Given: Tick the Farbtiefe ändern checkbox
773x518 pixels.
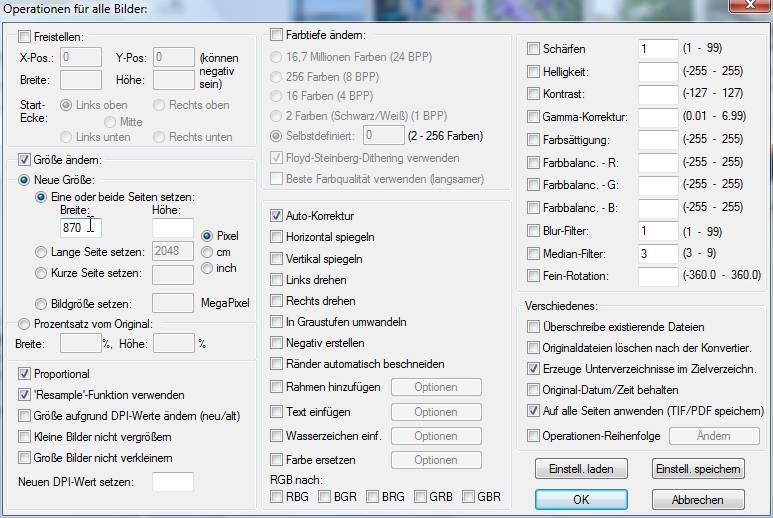Looking at the screenshot, I should pyautogui.click(x=276, y=35).
